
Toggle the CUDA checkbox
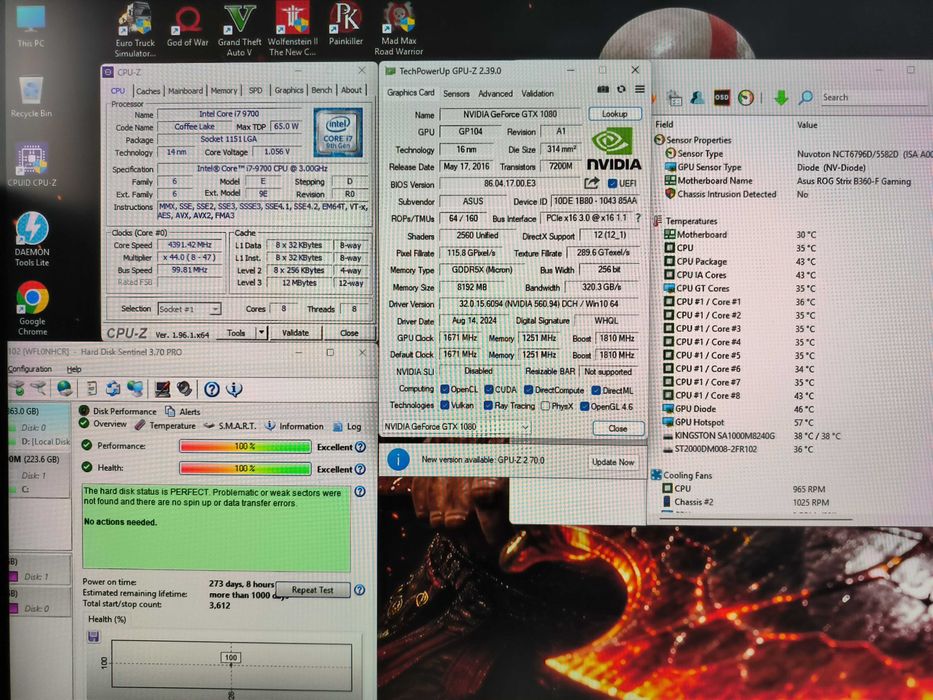(x=489, y=389)
